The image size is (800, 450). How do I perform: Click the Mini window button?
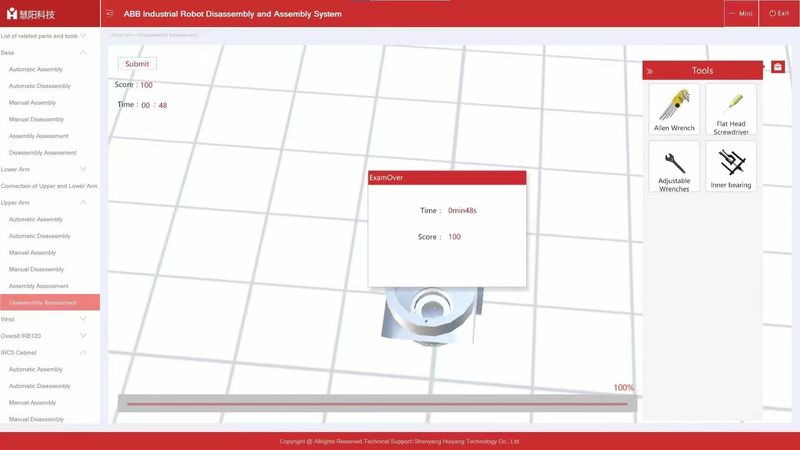tap(741, 13)
